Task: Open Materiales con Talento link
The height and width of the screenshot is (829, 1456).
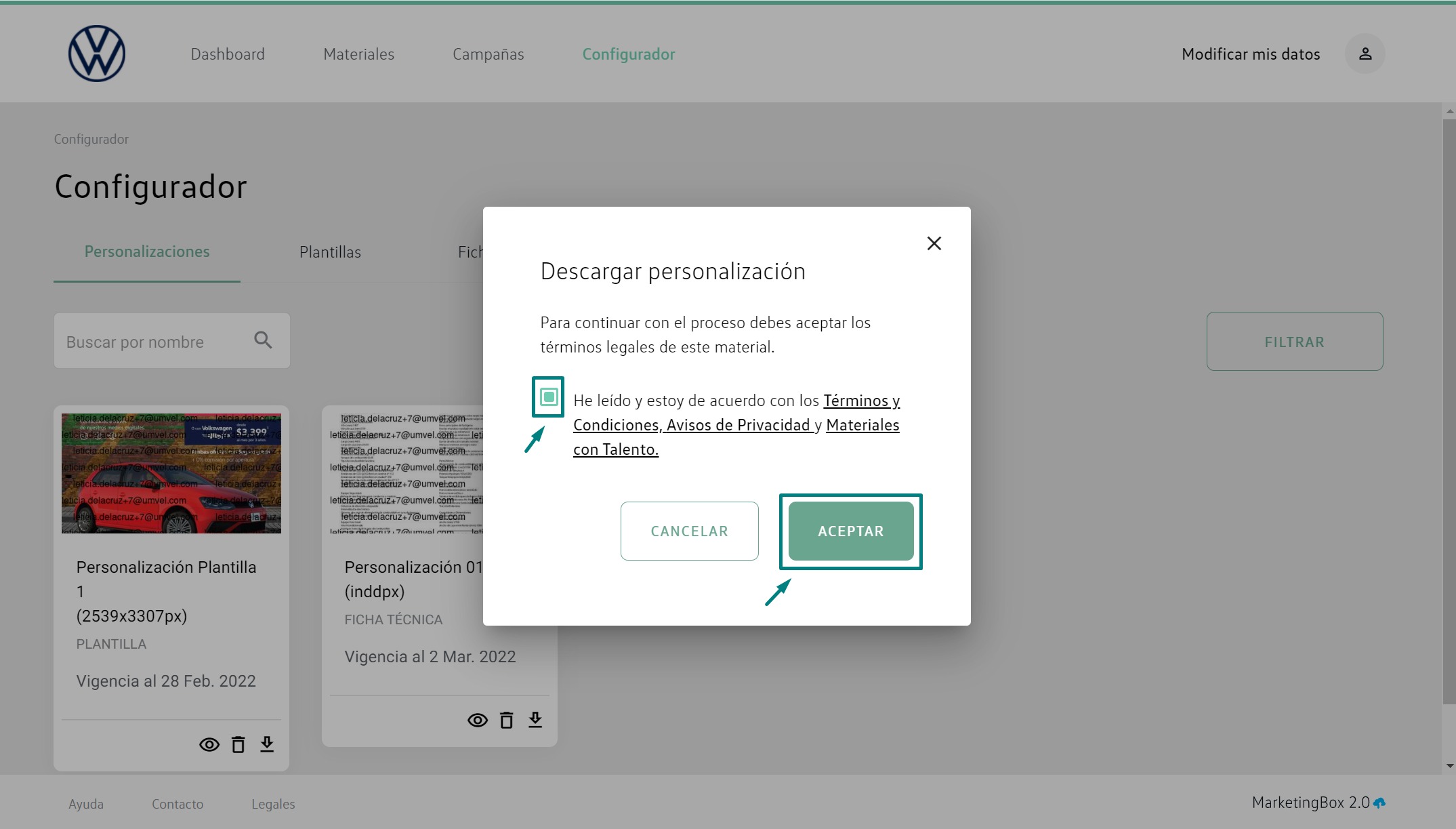Action: point(862,425)
